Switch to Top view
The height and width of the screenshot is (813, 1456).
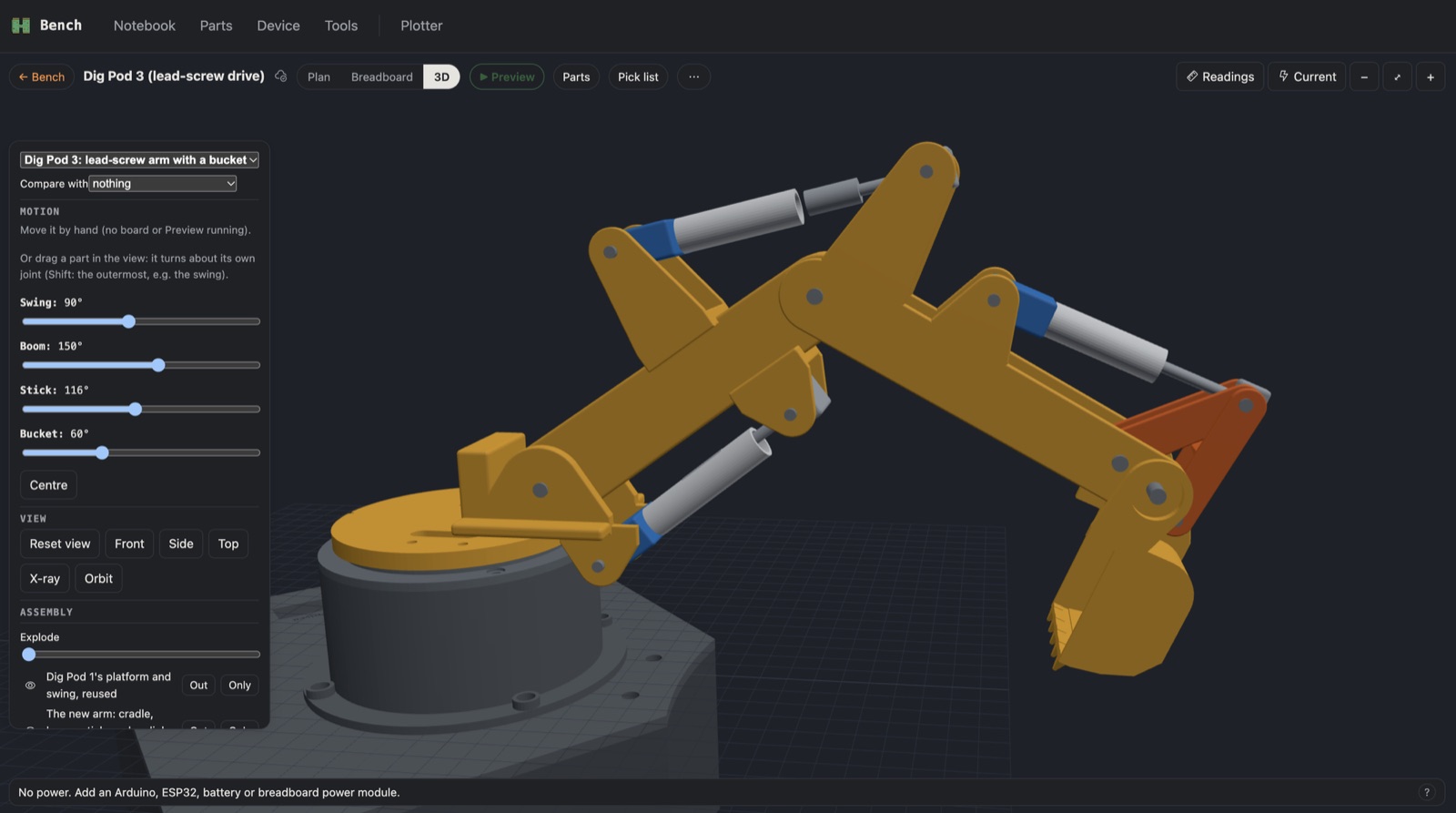tap(228, 544)
